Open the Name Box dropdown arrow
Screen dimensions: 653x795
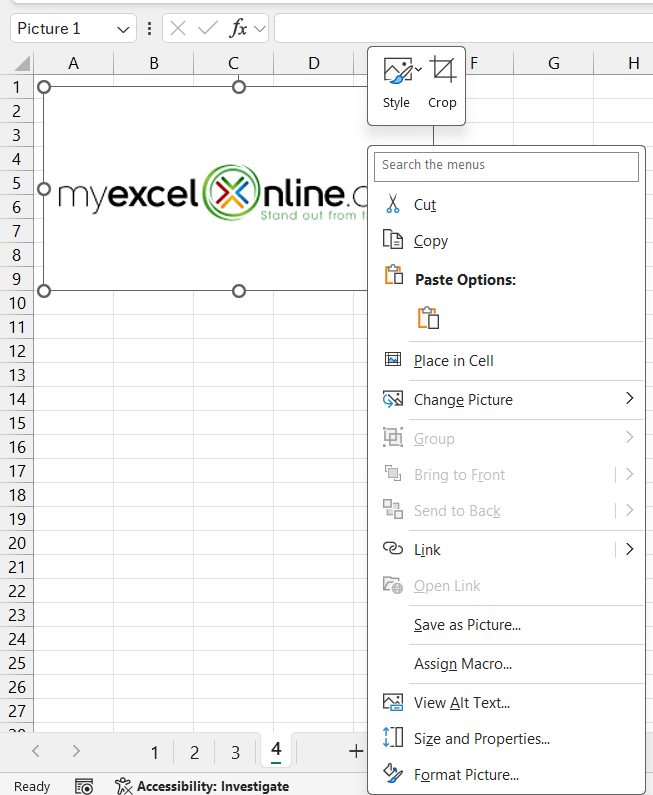[x=123, y=29]
